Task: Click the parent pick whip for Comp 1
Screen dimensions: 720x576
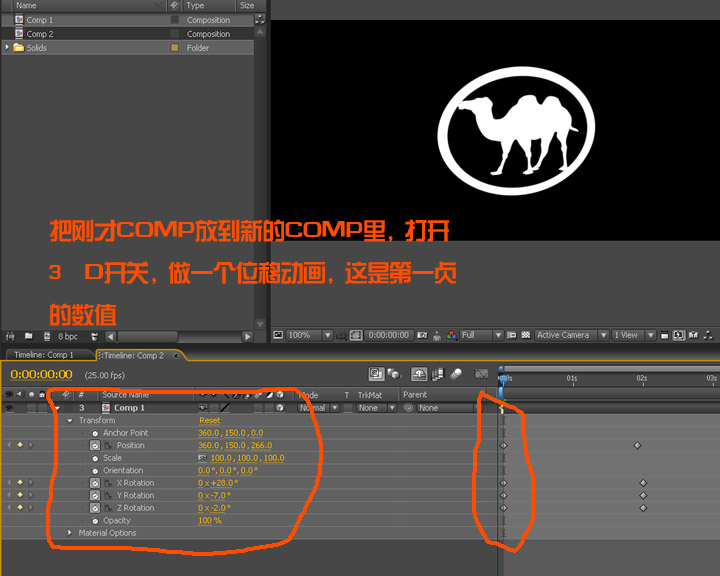Action: point(408,408)
